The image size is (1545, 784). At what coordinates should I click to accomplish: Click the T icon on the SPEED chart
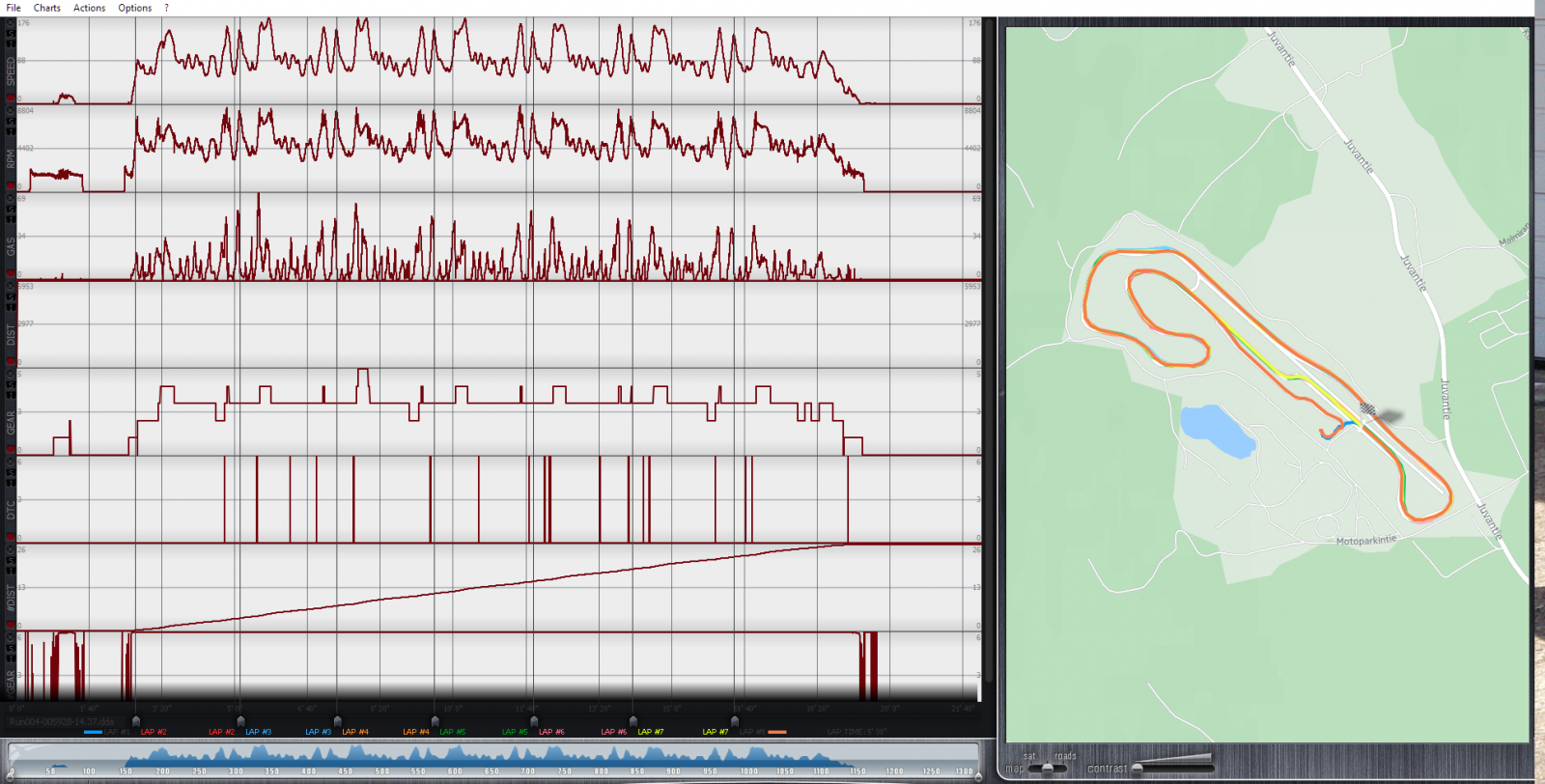coord(11,43)
